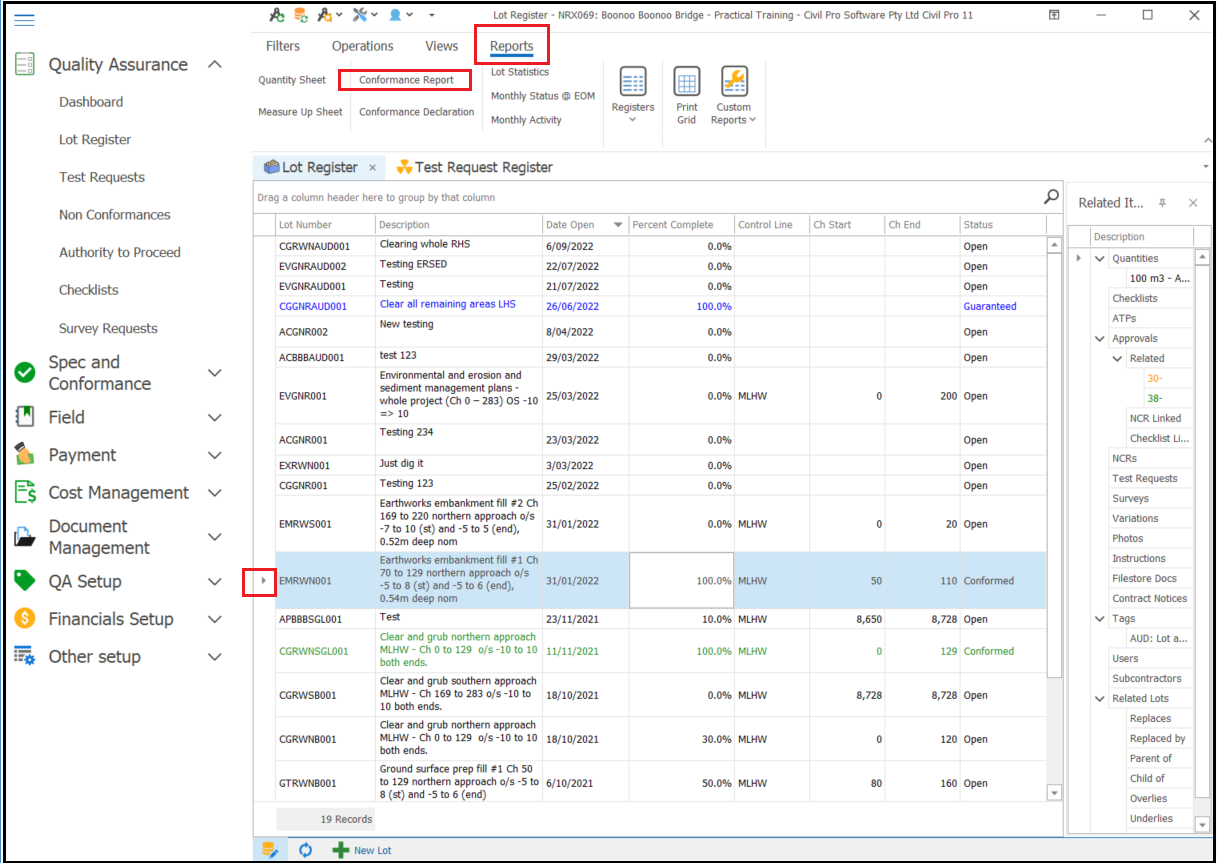1217x863 pixels.
Task: Click the Field module icon
Action: [x=25, y=417]
